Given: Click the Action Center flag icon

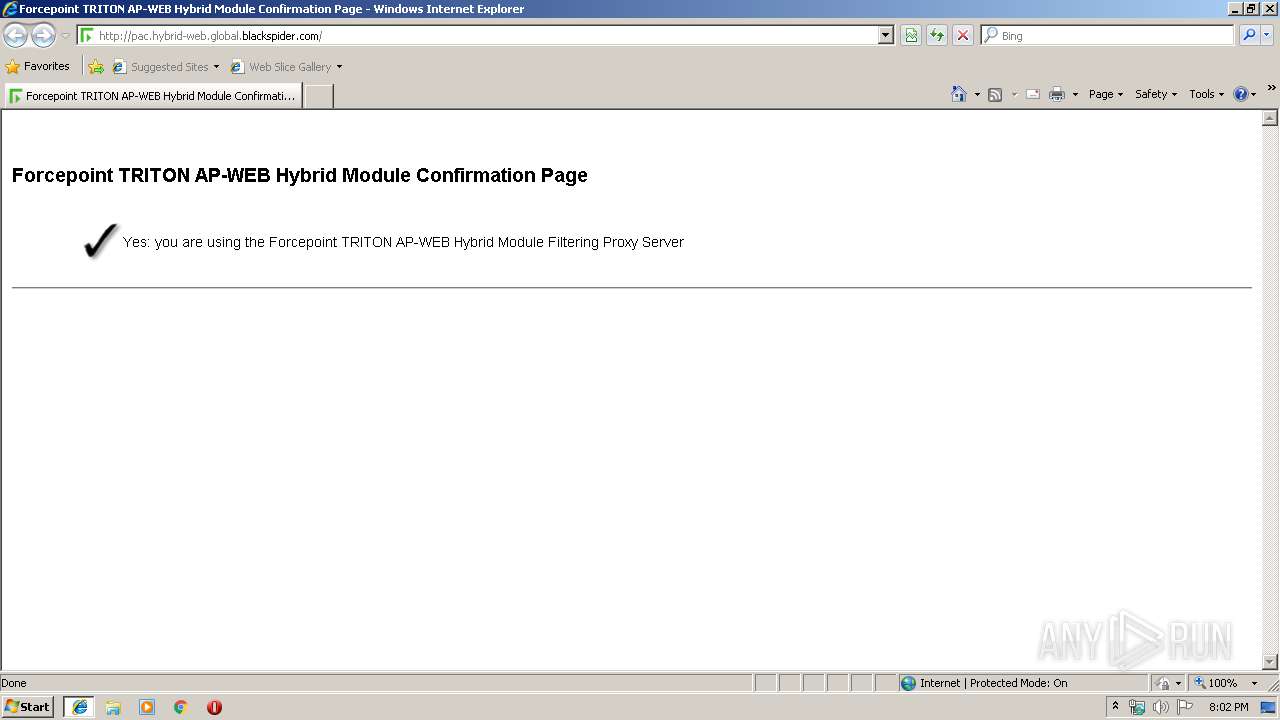Looking at the screenshot, I should click(1185, 707).
